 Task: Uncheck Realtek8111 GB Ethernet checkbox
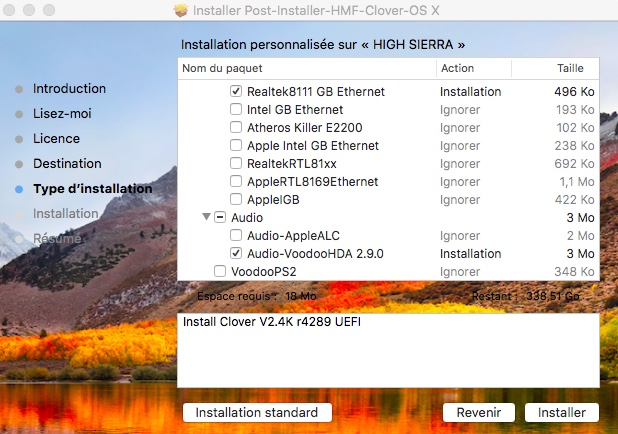tap(236, 91)
